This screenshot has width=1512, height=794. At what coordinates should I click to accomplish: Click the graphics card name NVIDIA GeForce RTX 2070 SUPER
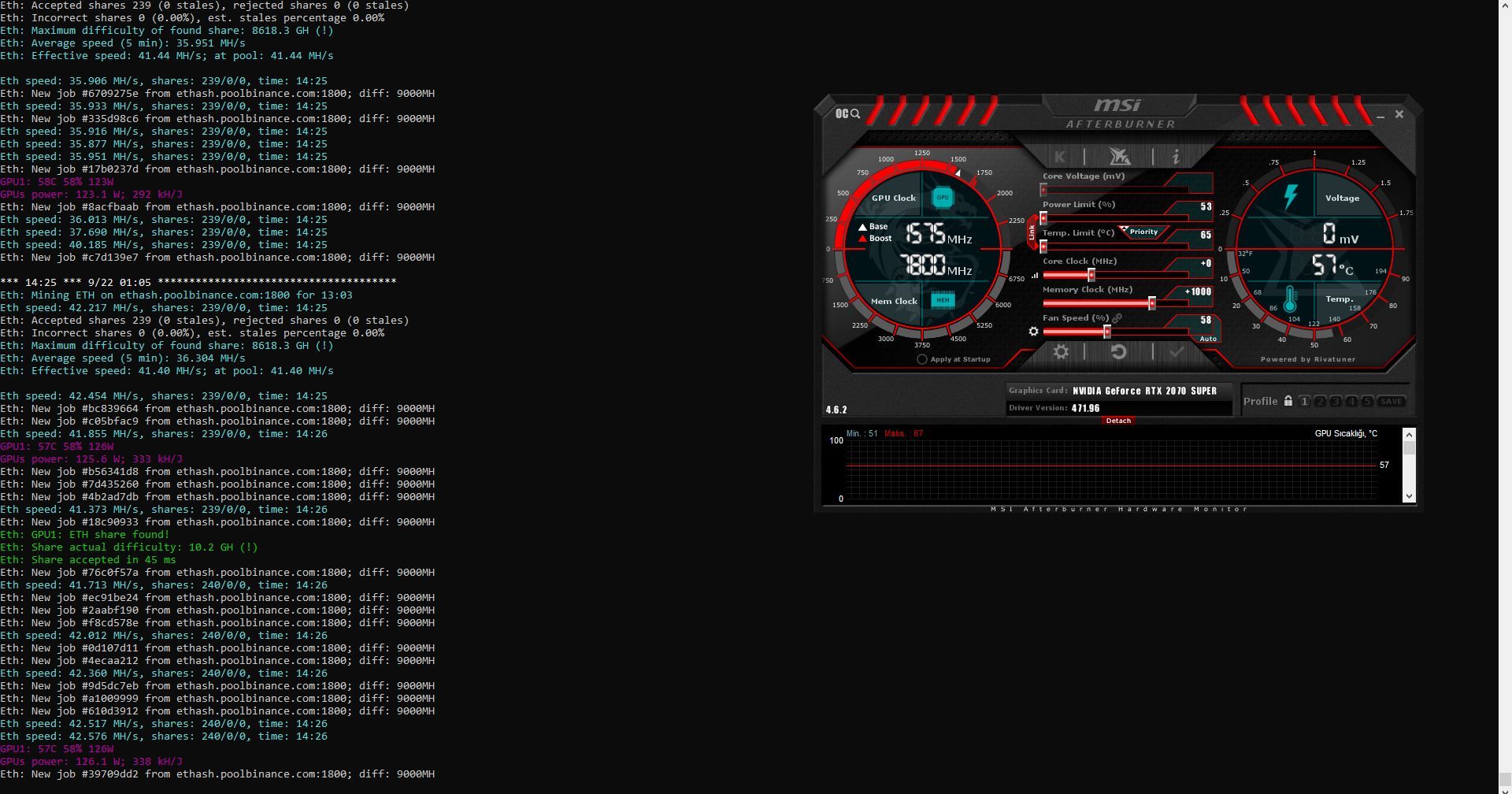1144,391
